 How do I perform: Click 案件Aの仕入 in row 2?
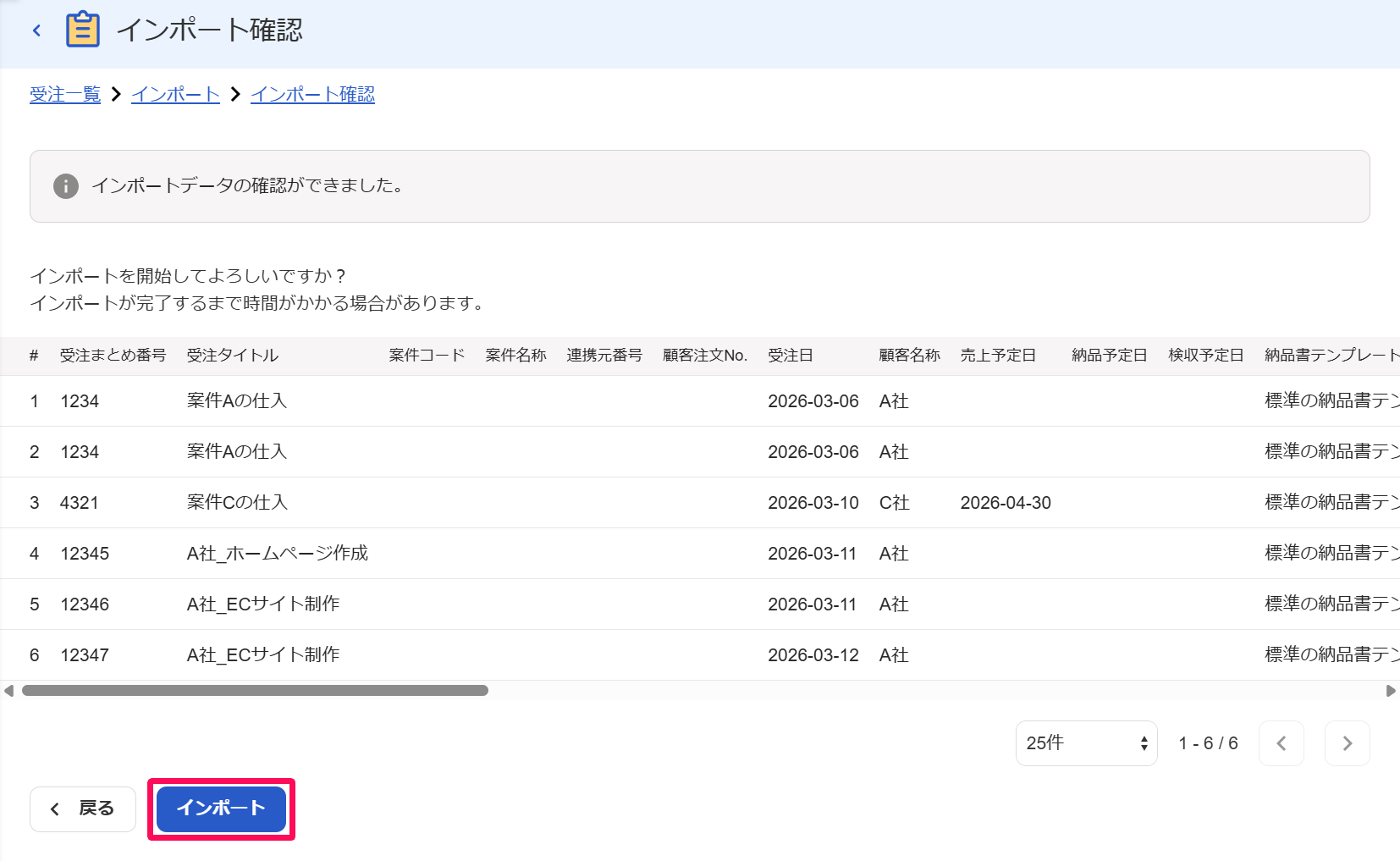[x=237, y=452]
